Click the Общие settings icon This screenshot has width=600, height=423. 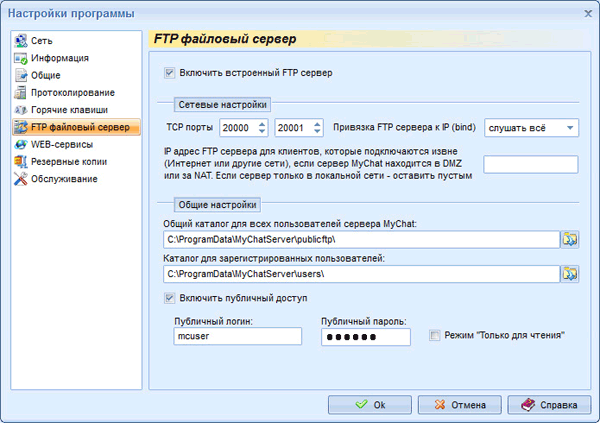point(21,75)
